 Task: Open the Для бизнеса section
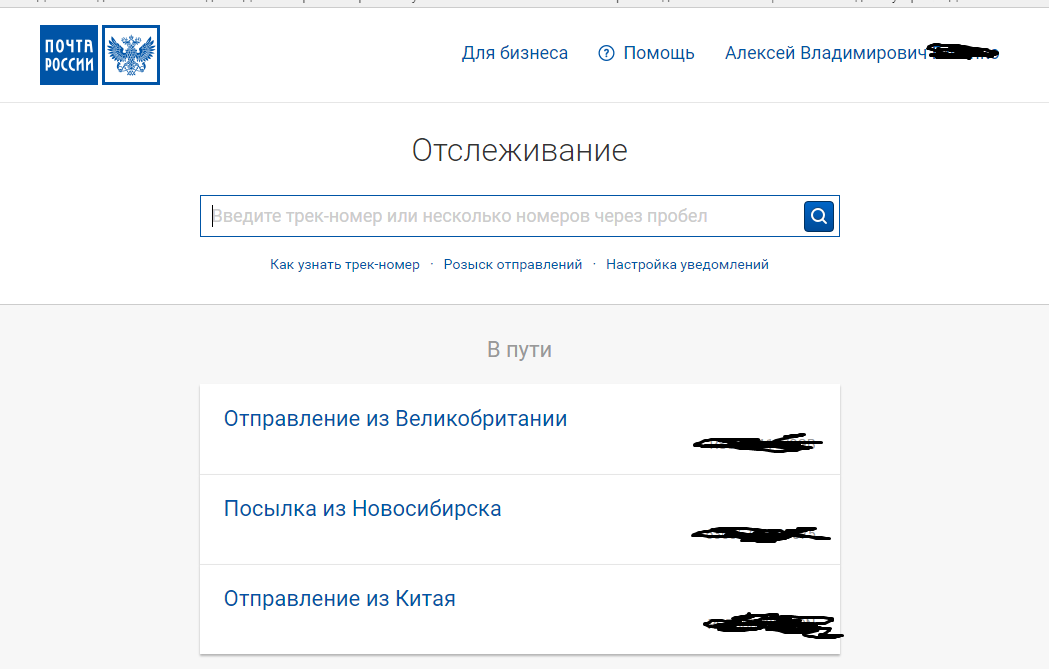(x=514, y=53)
